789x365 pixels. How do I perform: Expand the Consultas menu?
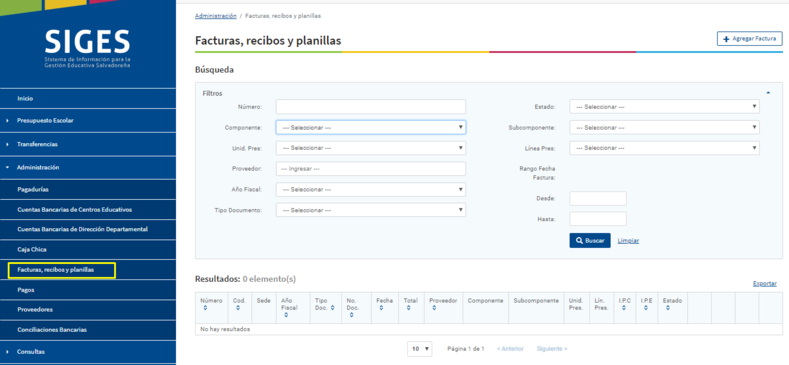(x=88, y=351)
